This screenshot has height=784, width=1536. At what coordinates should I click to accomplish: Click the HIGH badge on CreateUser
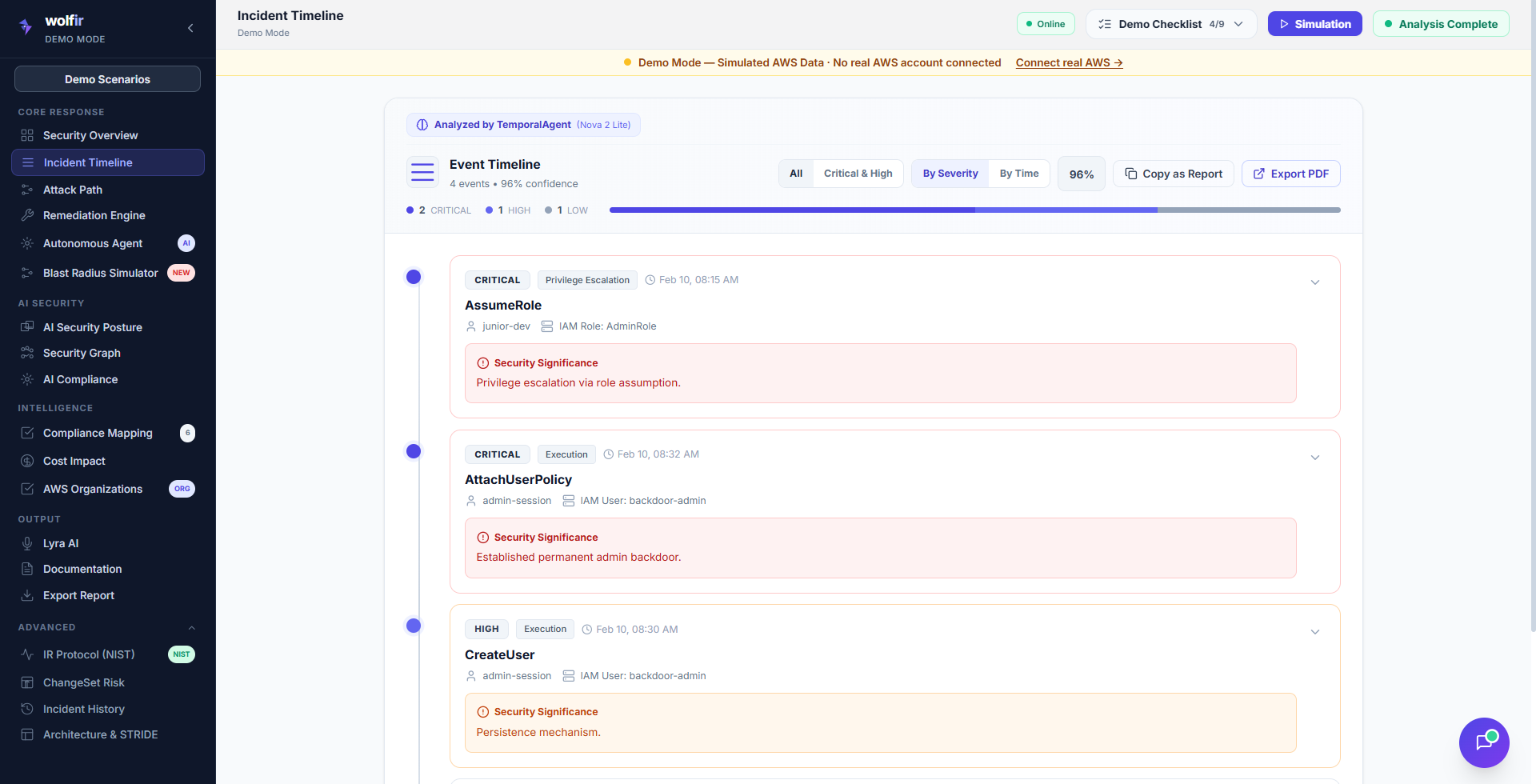point(486,629)
